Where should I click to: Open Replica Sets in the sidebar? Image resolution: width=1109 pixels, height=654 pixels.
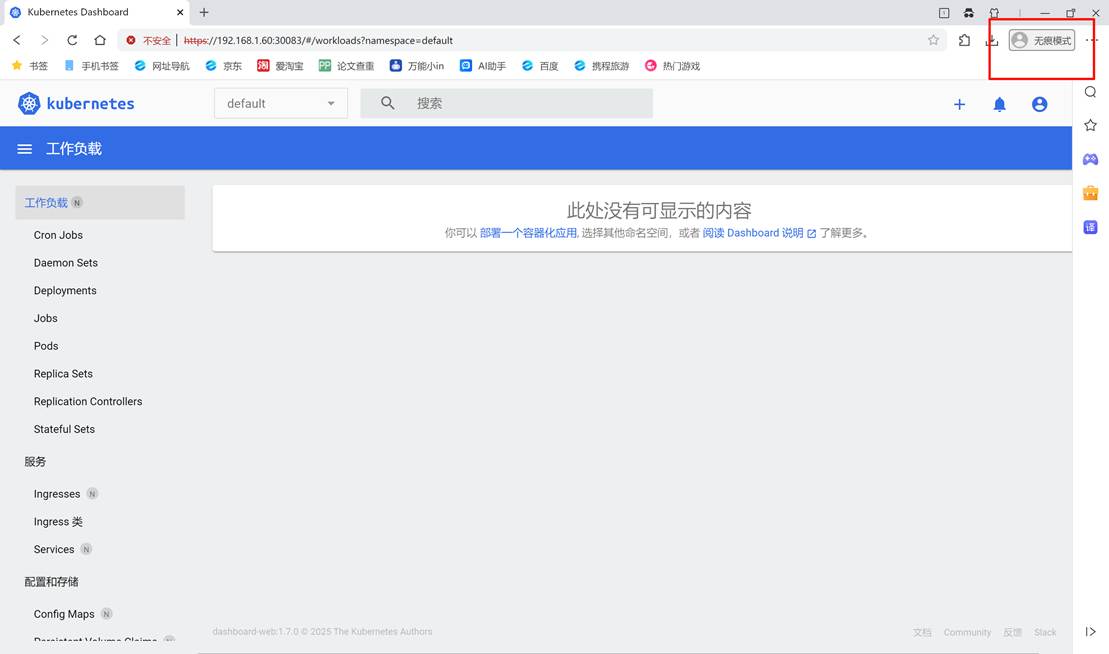[x=63, y=373]
